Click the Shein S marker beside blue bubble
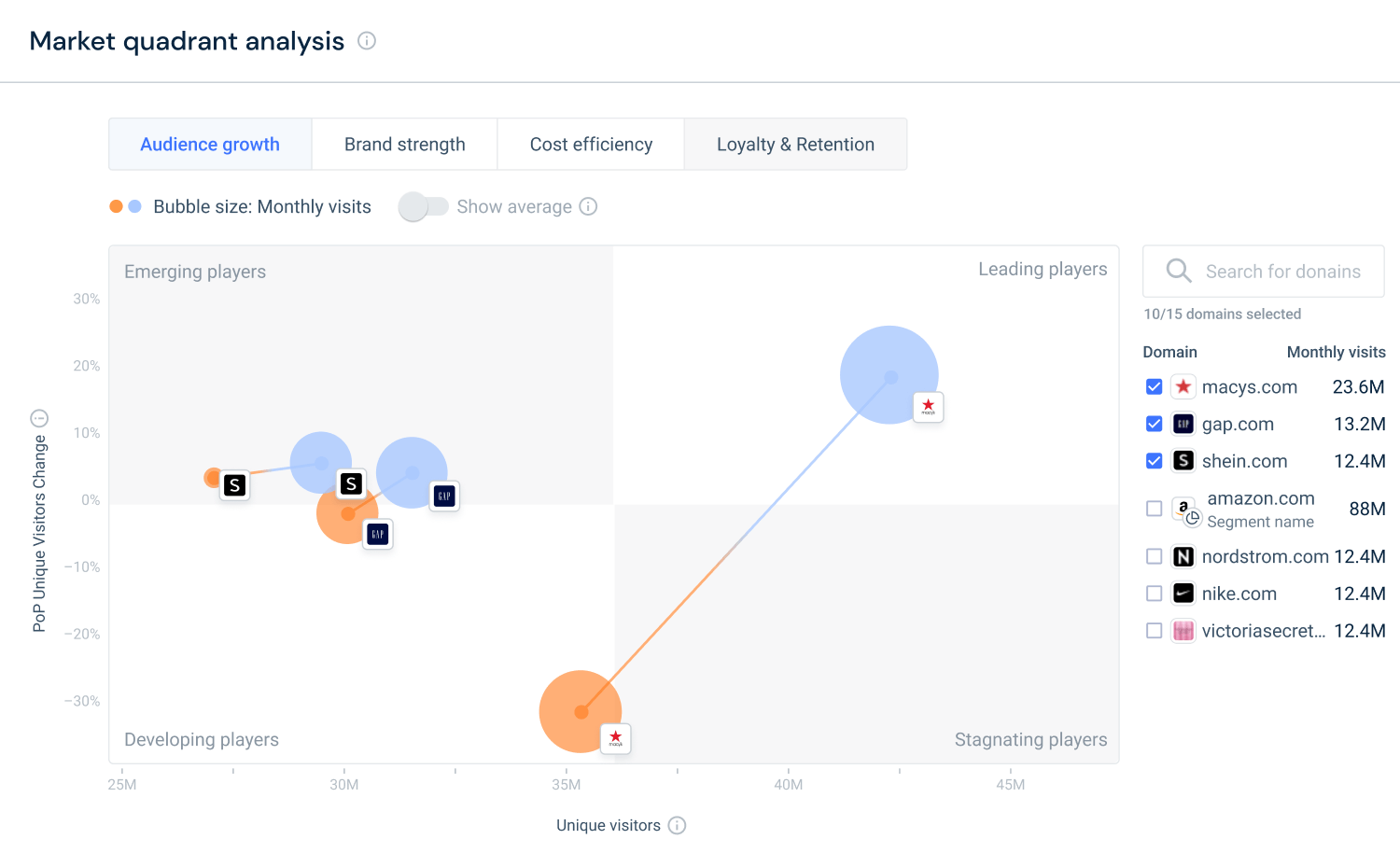This screenshot has height=853, width=1400. 351,483
